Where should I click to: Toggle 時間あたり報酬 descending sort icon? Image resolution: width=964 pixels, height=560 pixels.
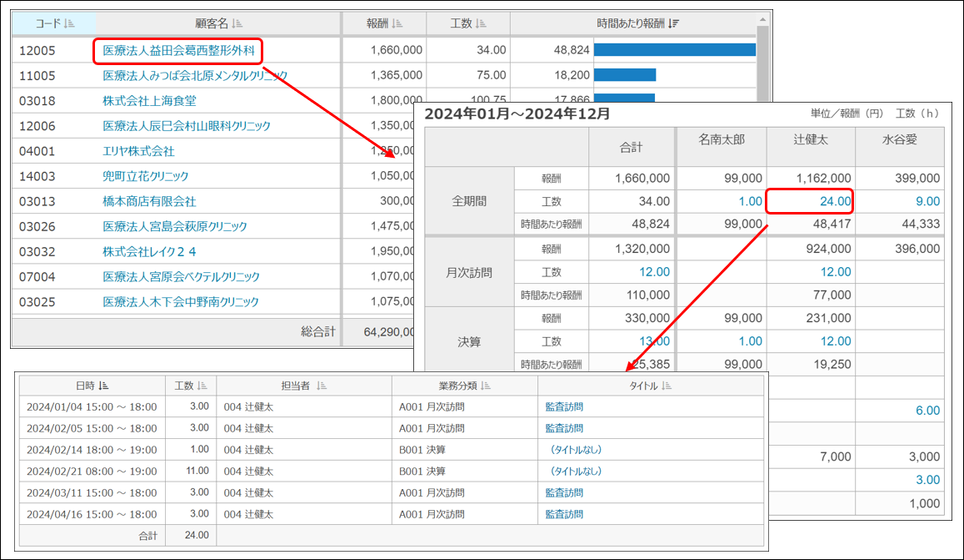[673, 23]
